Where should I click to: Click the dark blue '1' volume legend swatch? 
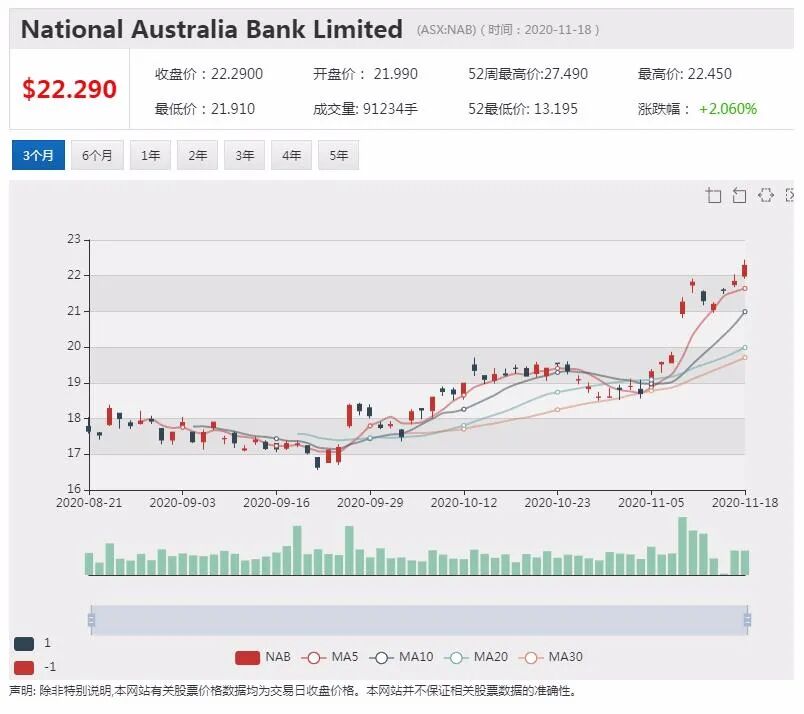pos(24,644)
